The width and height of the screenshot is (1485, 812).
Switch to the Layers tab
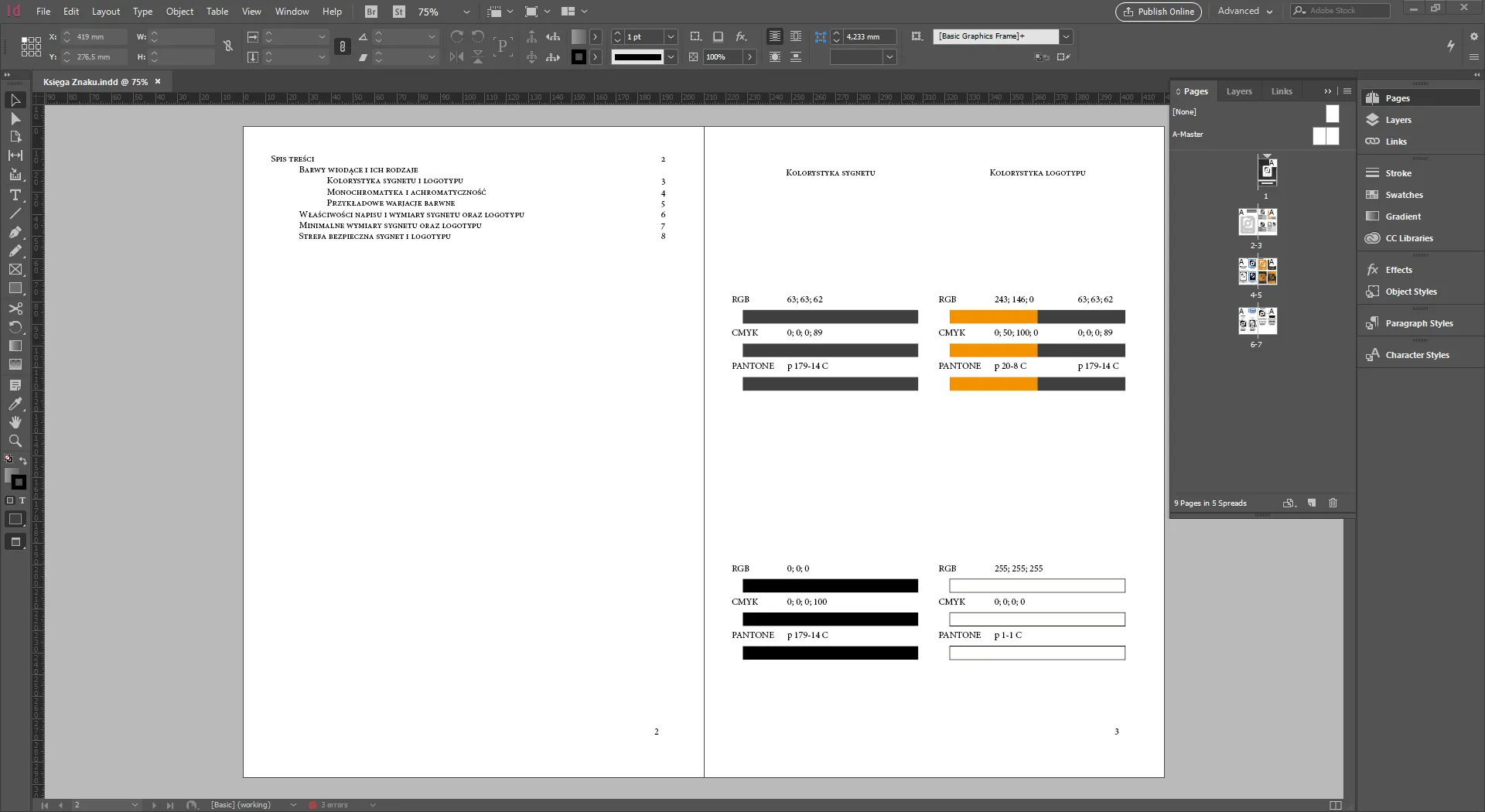click(1239, 91)
